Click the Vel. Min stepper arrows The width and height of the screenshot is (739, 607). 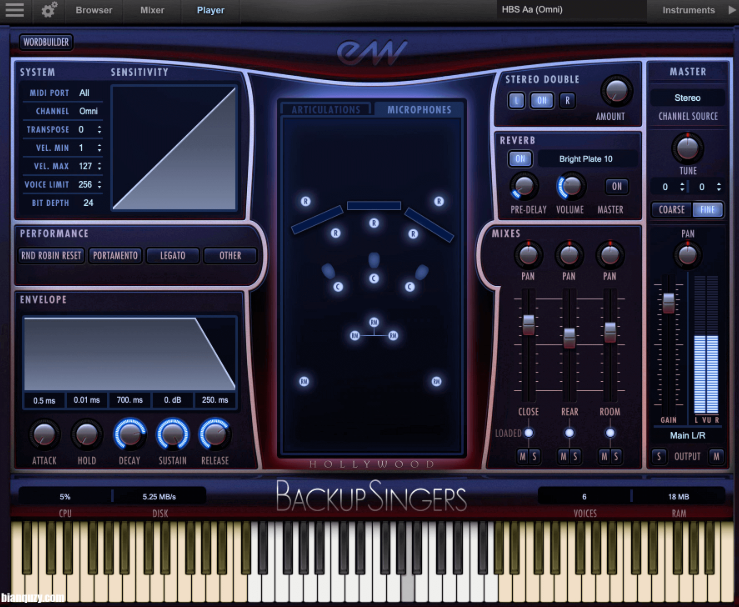tap(99, 148)
